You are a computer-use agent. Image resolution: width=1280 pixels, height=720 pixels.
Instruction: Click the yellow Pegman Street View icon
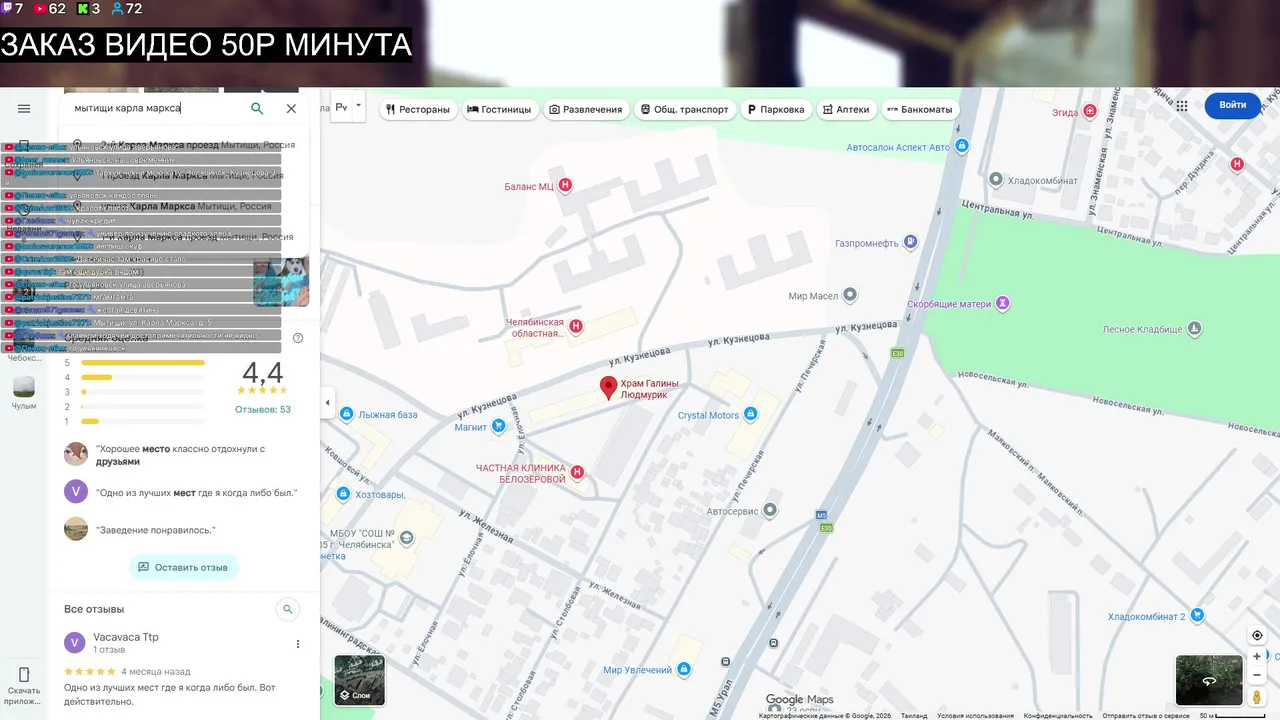click(1257, 697)
